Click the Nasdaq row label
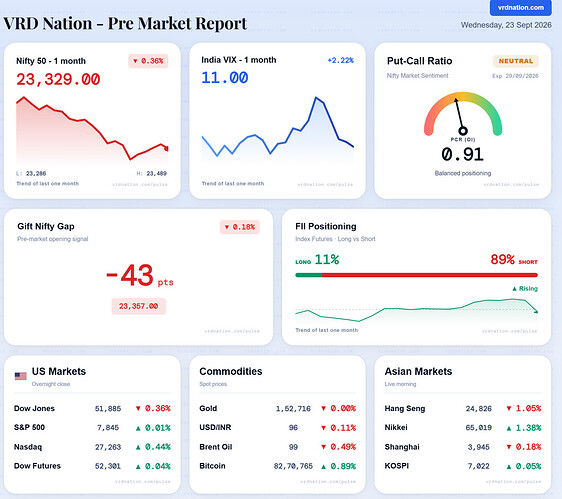The height and width of the screenshot is (499, 562). (28, 447)
